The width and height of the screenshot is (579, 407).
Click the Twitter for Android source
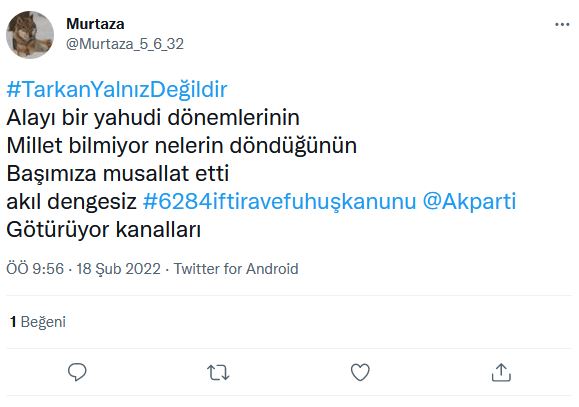236,269
